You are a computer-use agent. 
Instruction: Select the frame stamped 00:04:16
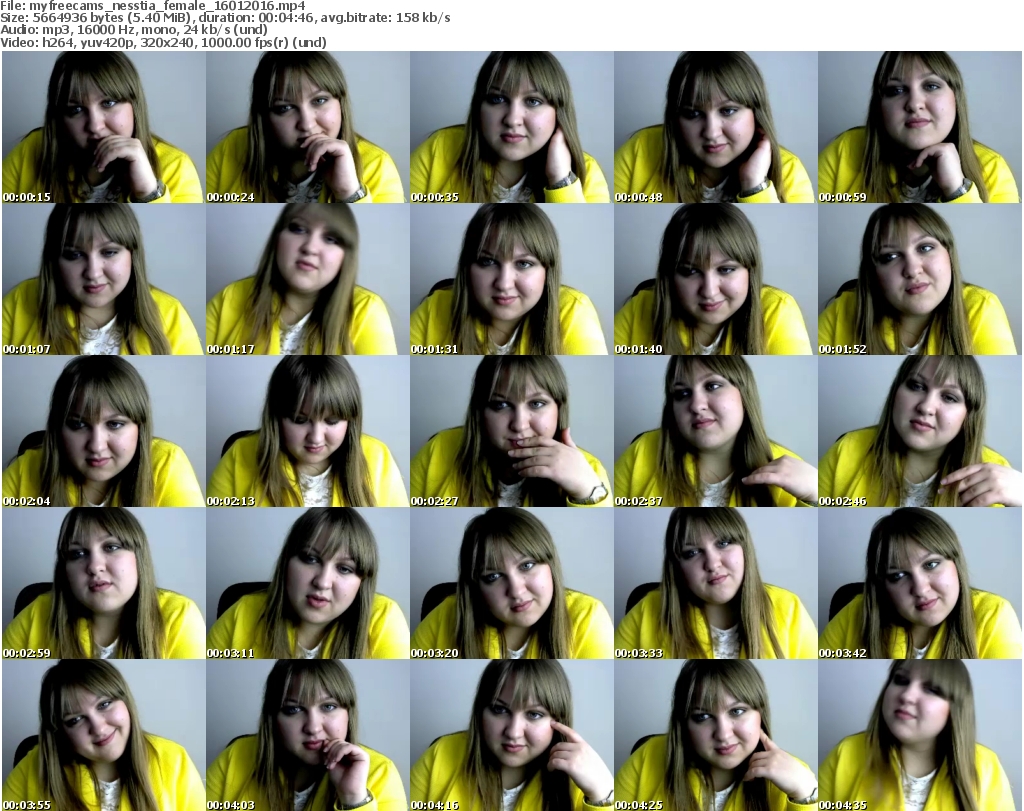click(x=511, y=735)
